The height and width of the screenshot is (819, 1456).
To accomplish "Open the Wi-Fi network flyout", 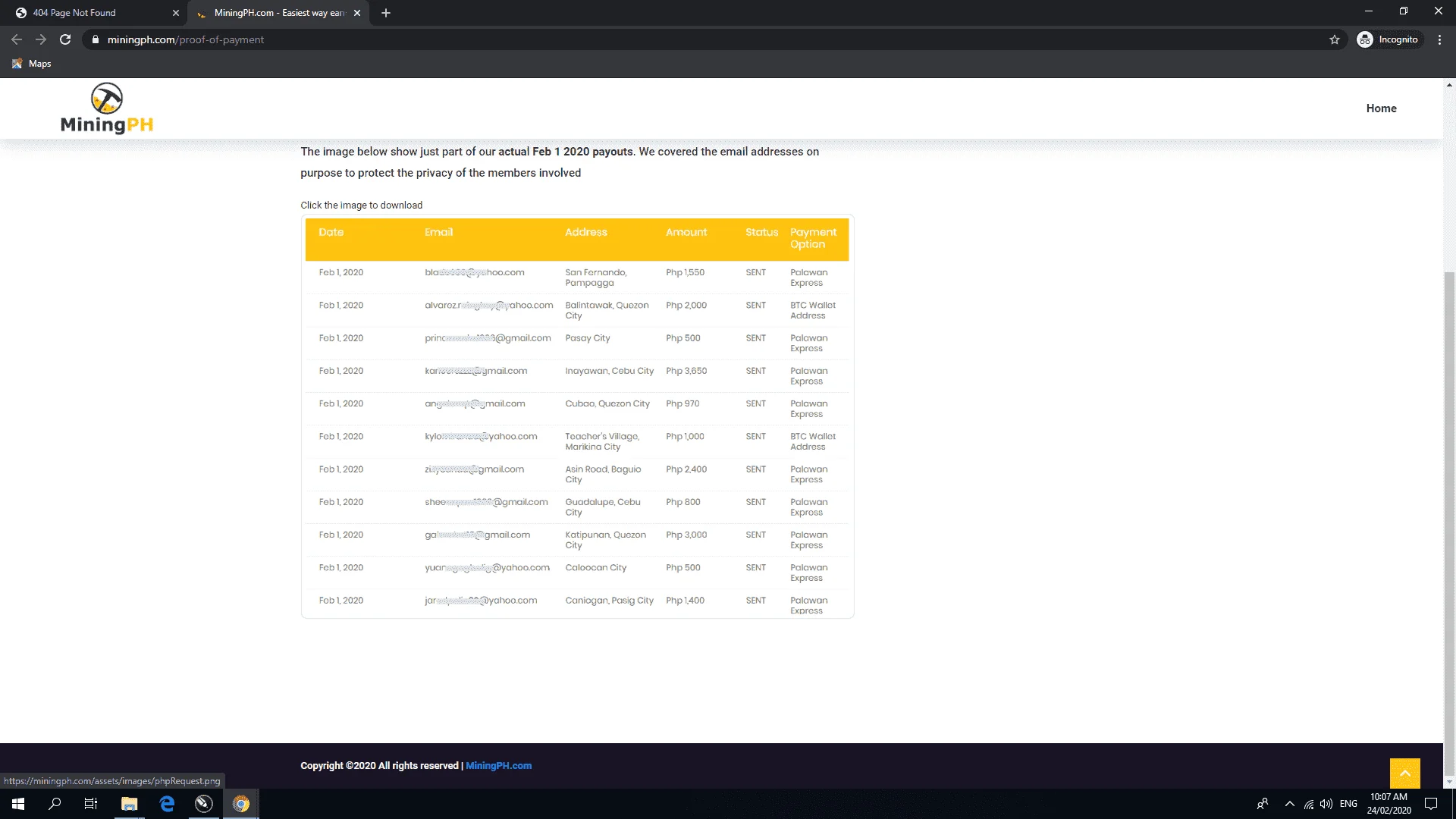I will point(1309,804).
